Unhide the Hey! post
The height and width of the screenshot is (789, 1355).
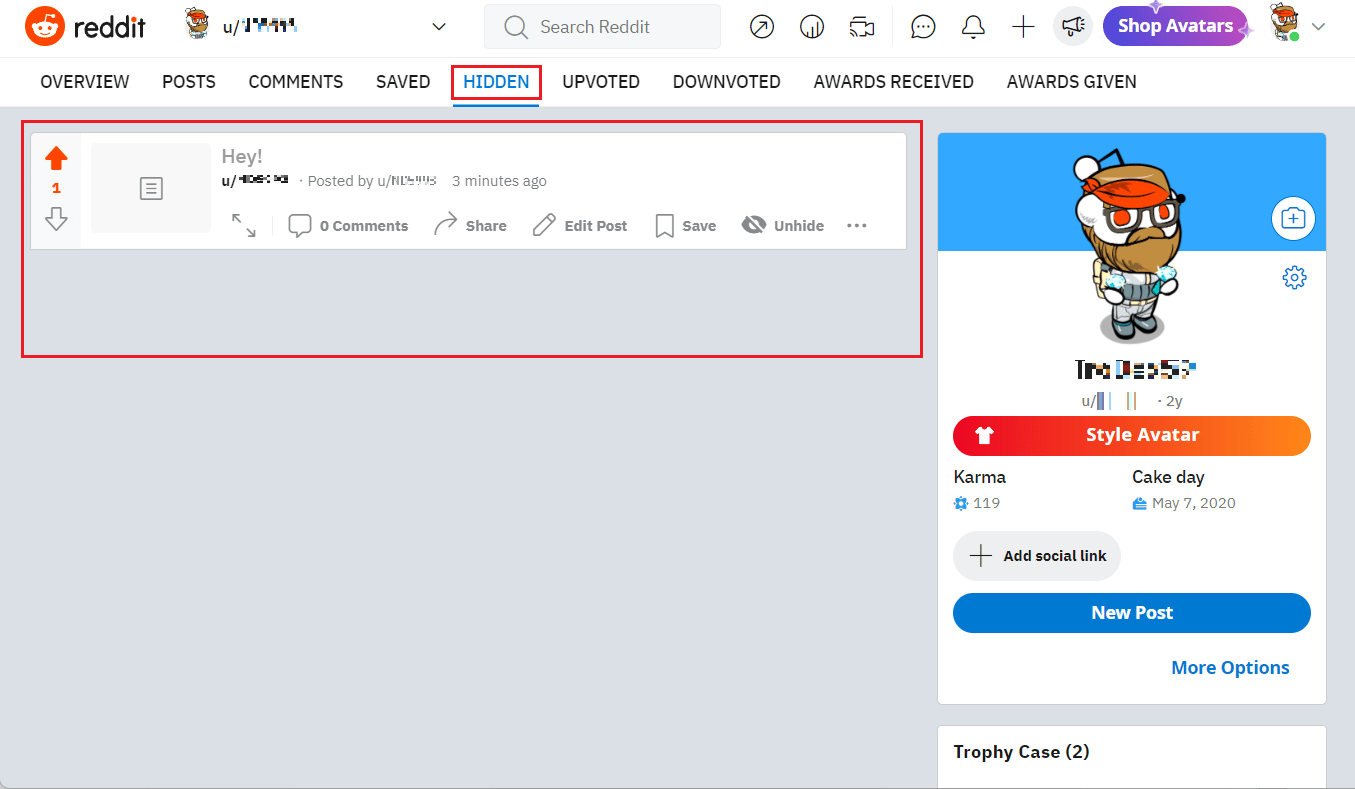click(x=782, y=225)
